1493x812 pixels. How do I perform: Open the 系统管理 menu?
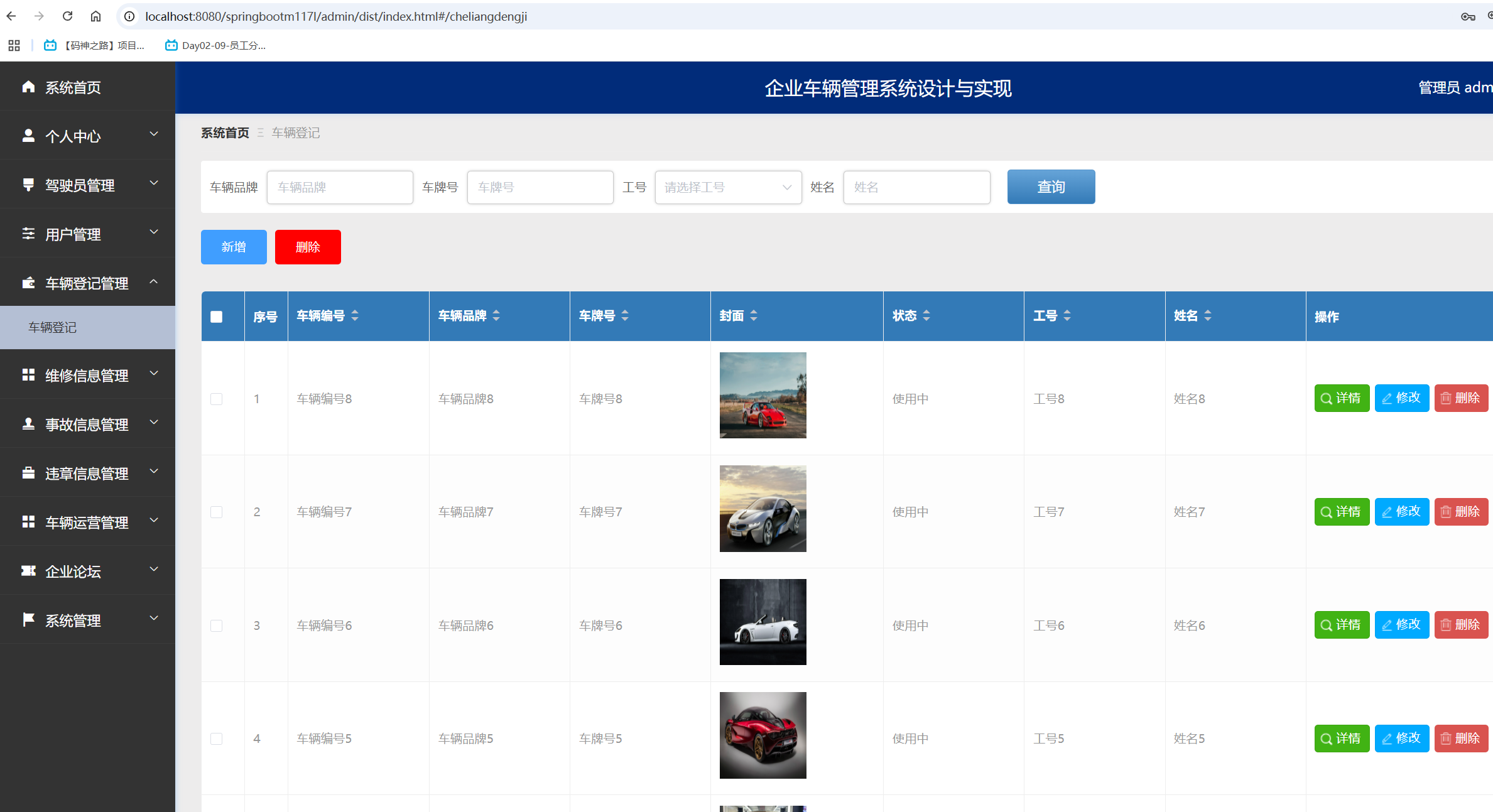click(87, 620)
